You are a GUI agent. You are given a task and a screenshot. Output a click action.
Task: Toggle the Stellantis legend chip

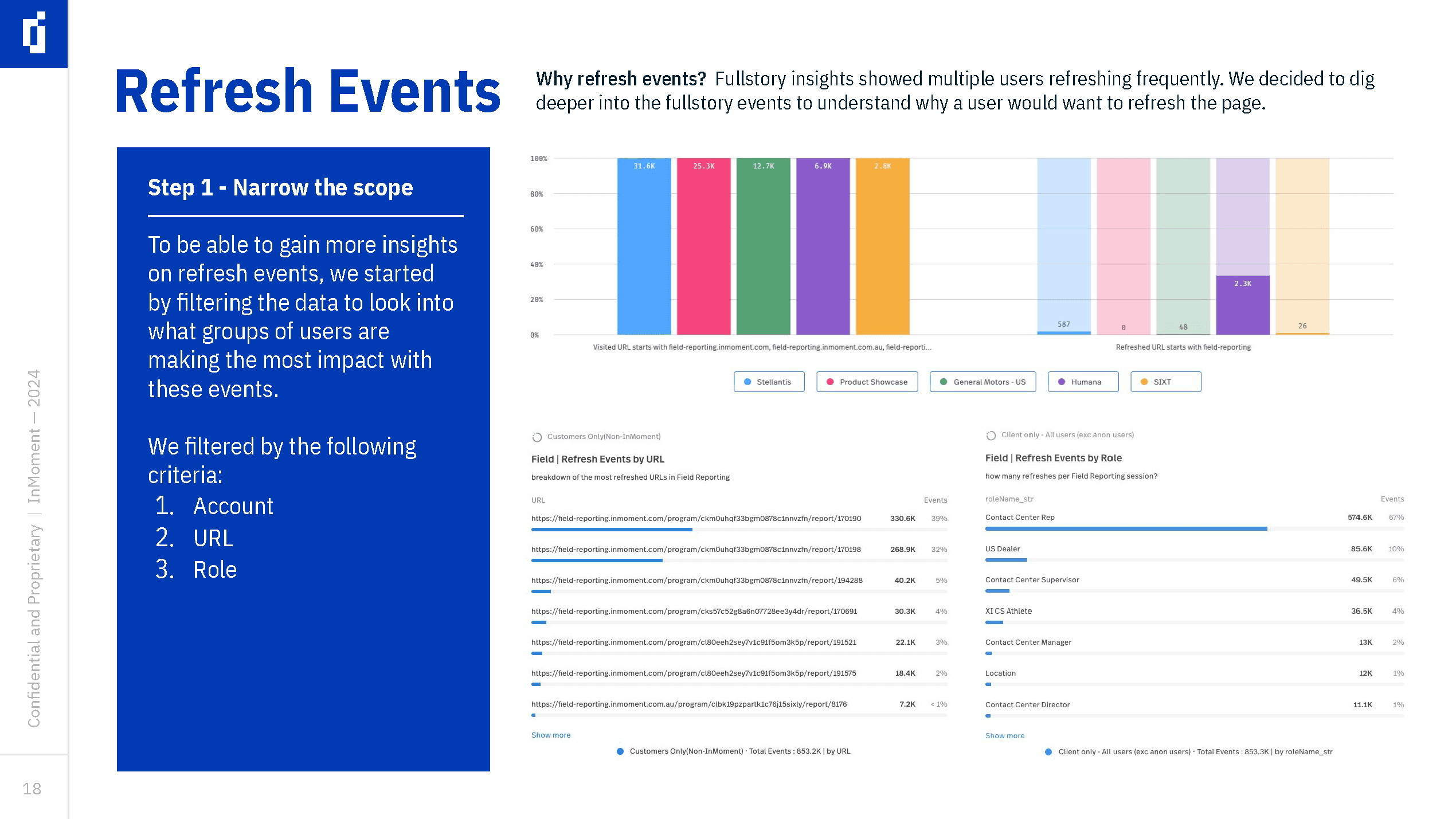click(769, 382)
